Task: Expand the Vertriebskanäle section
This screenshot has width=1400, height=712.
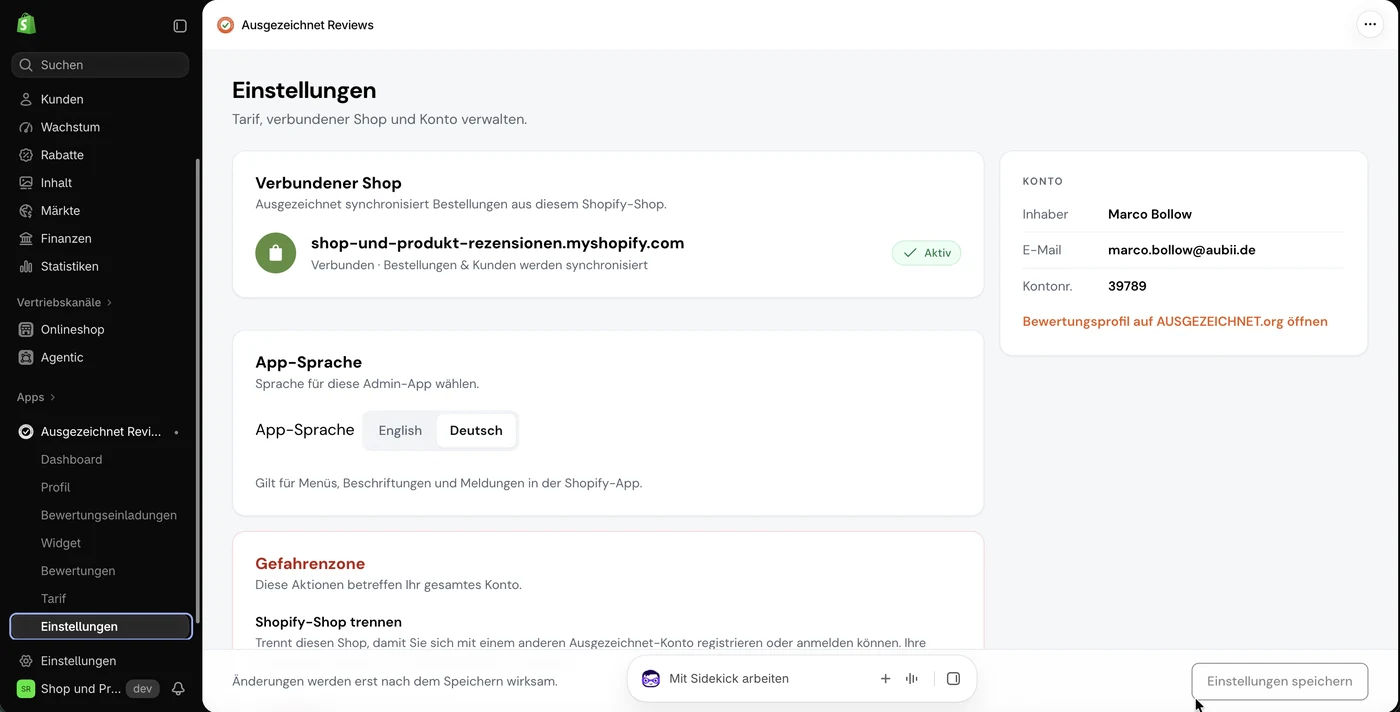Action: (x=64, y=302)
